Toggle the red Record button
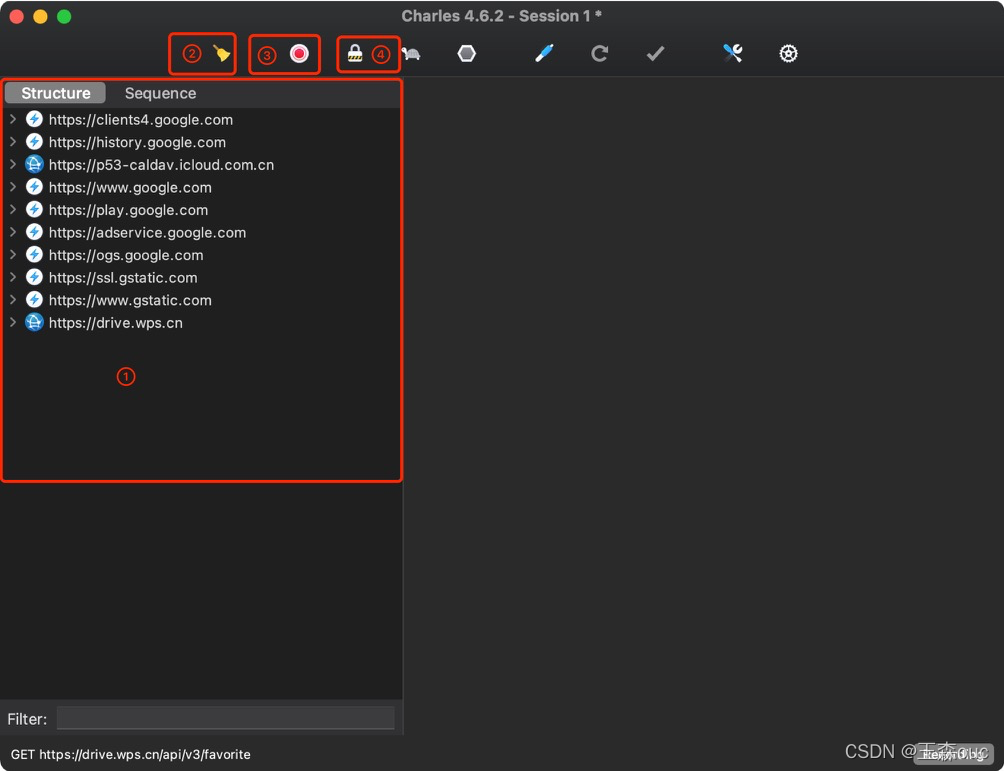This screenshot has width=1004, height=771. tap(299, 53)
